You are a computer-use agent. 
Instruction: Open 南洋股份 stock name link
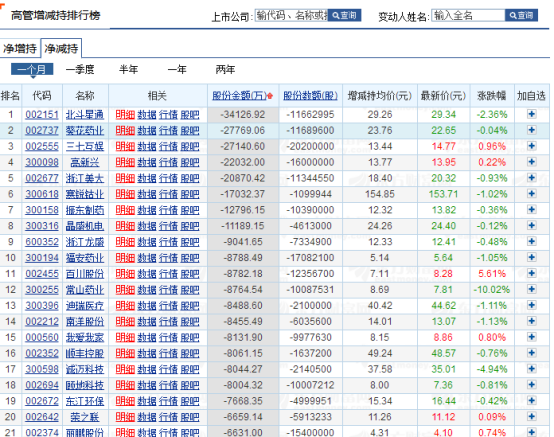[x=85, y=321]
